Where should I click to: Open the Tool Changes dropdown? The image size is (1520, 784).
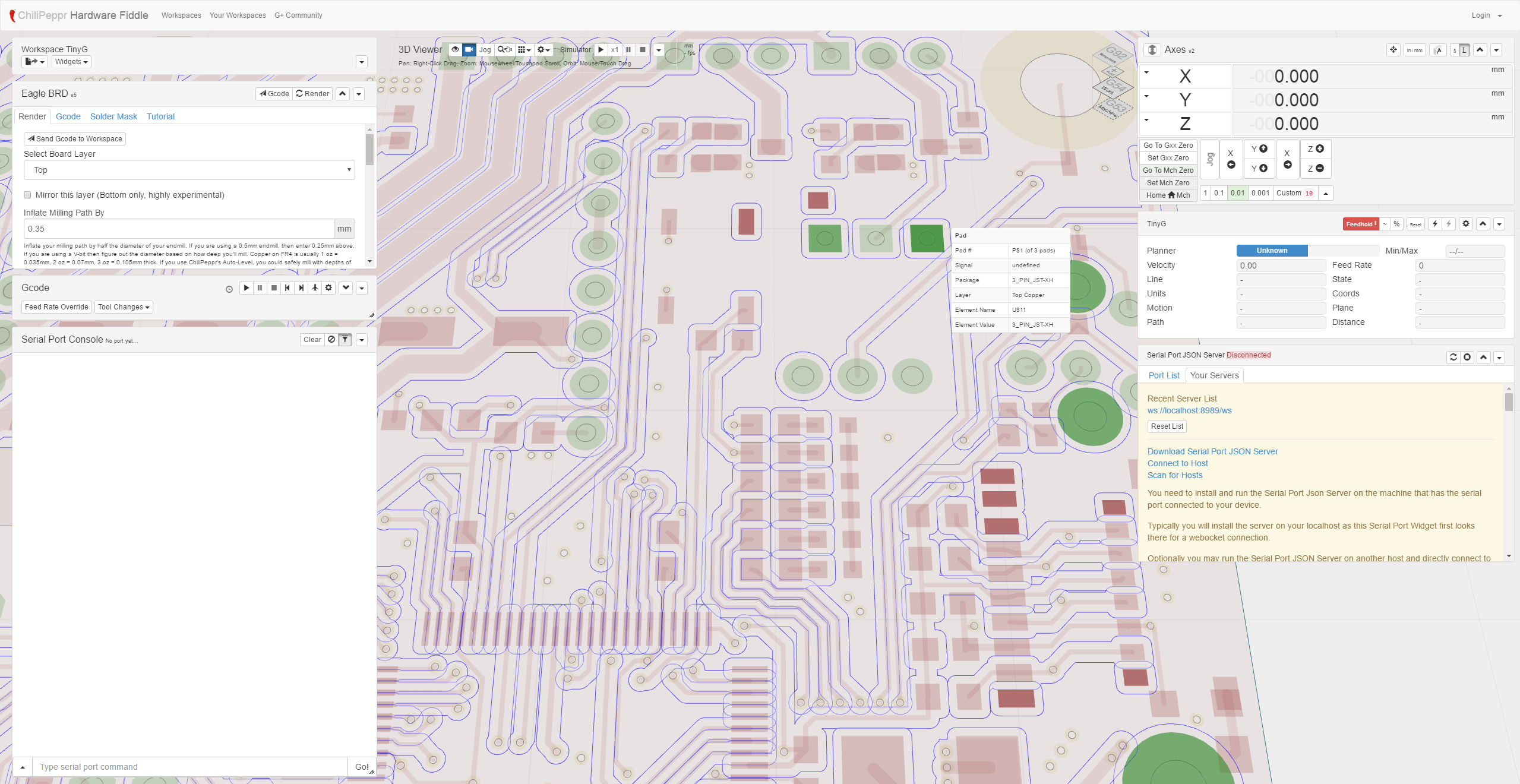(x=124, y=307)
